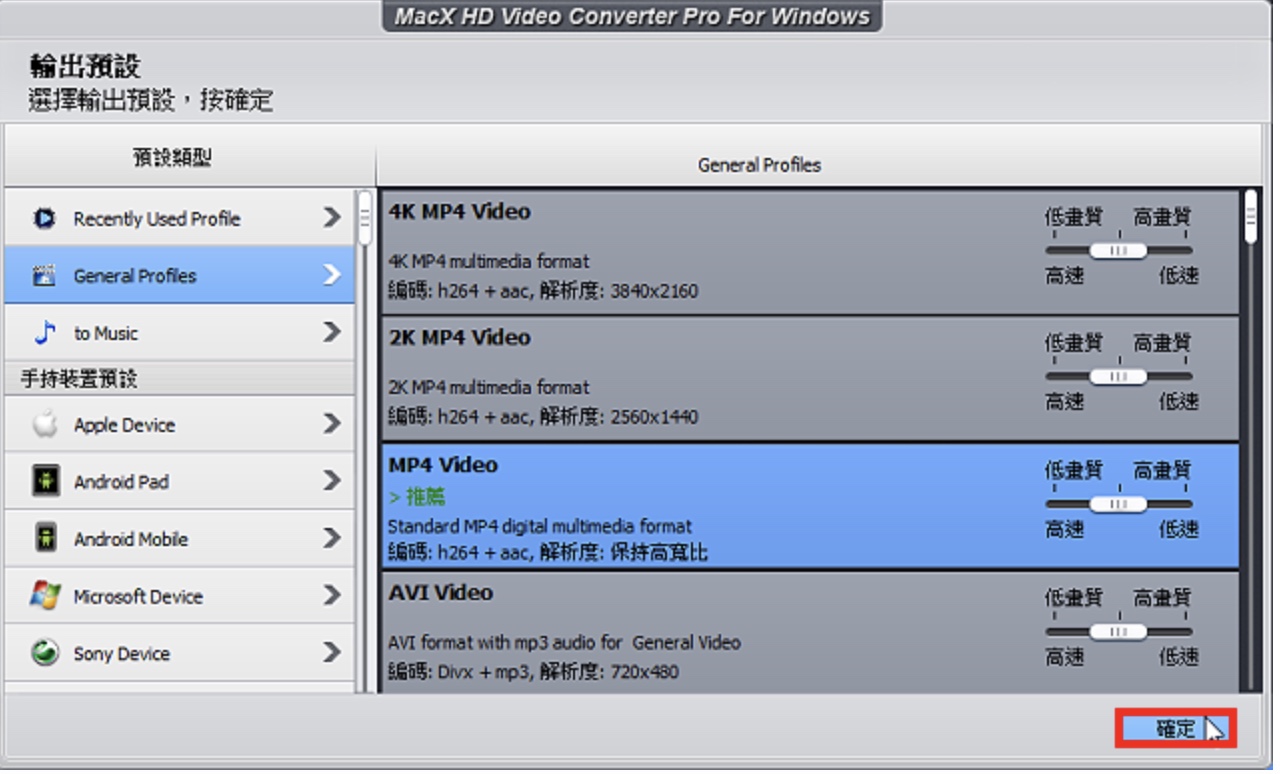The width and height of the screenshot is (1280, 774).
Task: Click the 預設類型 column header
Action: coord(172,159)
